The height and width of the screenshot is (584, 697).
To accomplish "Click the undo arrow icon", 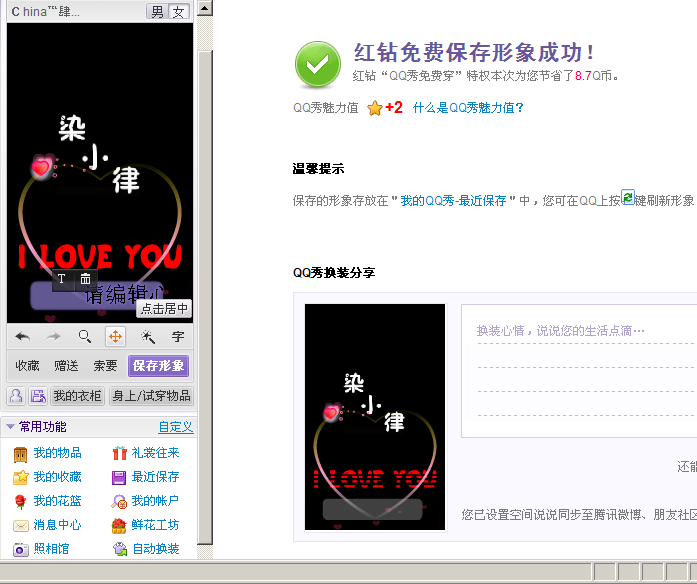I will click(x=23, y=336).
